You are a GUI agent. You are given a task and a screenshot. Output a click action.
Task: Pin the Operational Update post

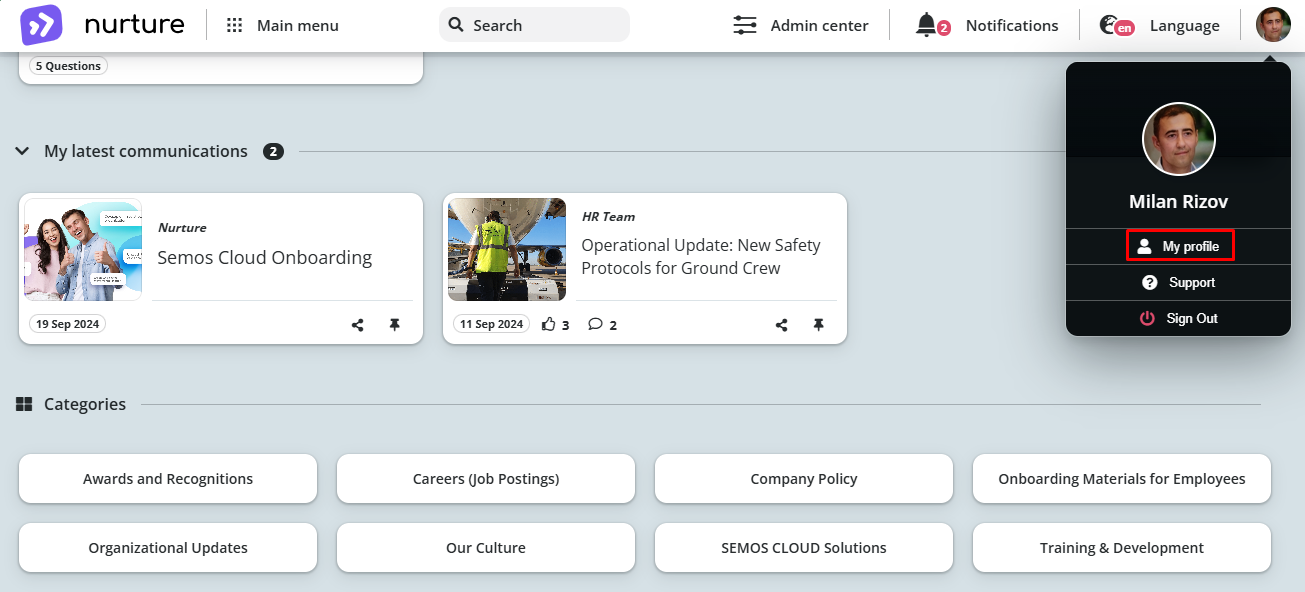[819, 325]
